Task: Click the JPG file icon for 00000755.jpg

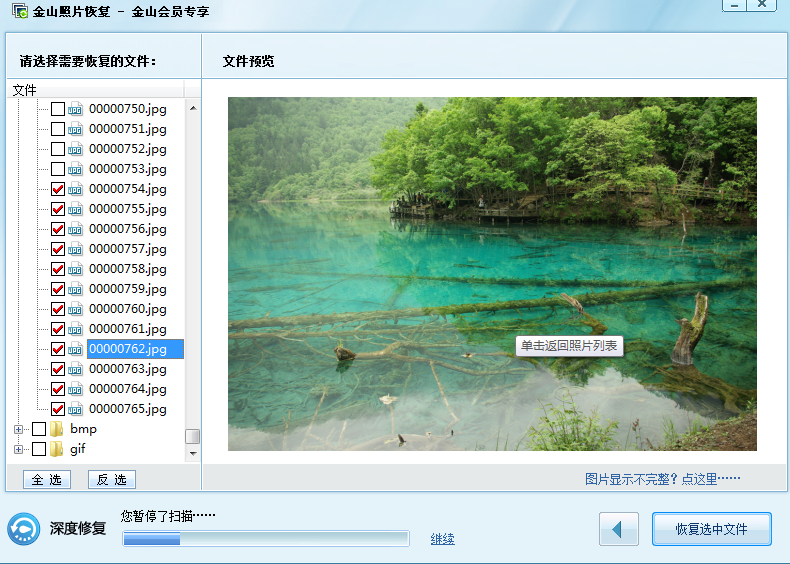Action: pyautogui.click(x=75, y=209)
